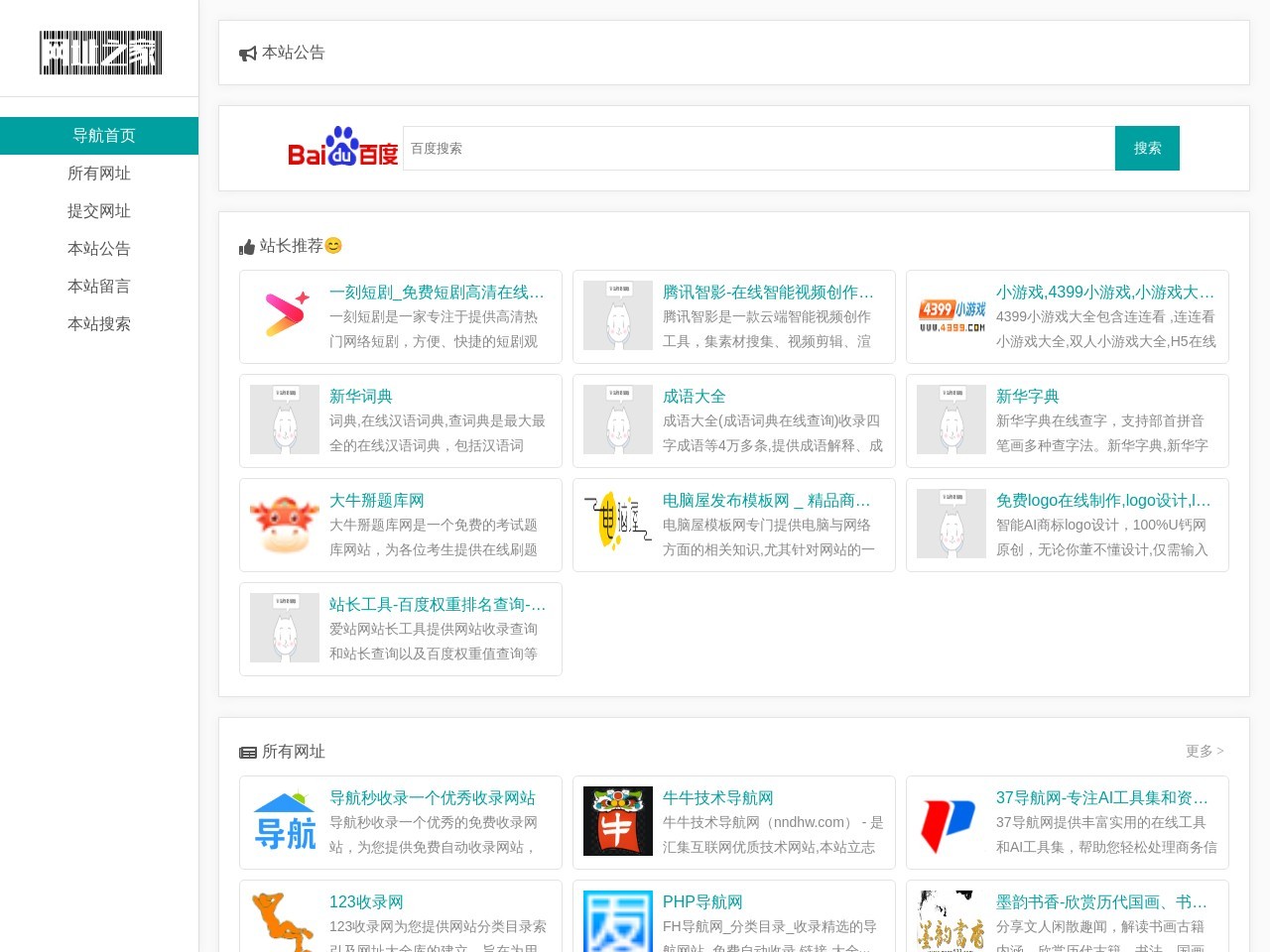
Task: Click the 搜索 button
Action: 1147,148
